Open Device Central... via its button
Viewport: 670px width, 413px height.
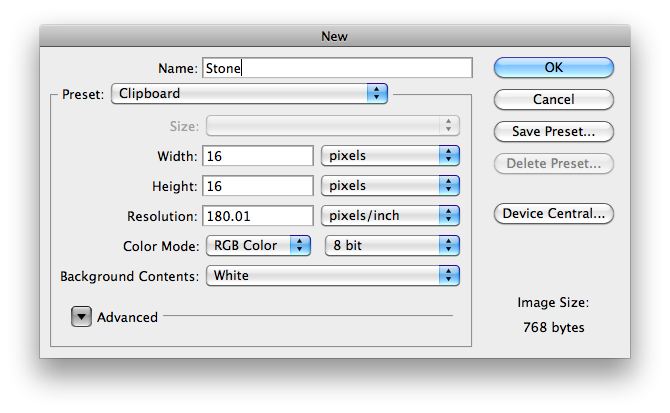553,214
